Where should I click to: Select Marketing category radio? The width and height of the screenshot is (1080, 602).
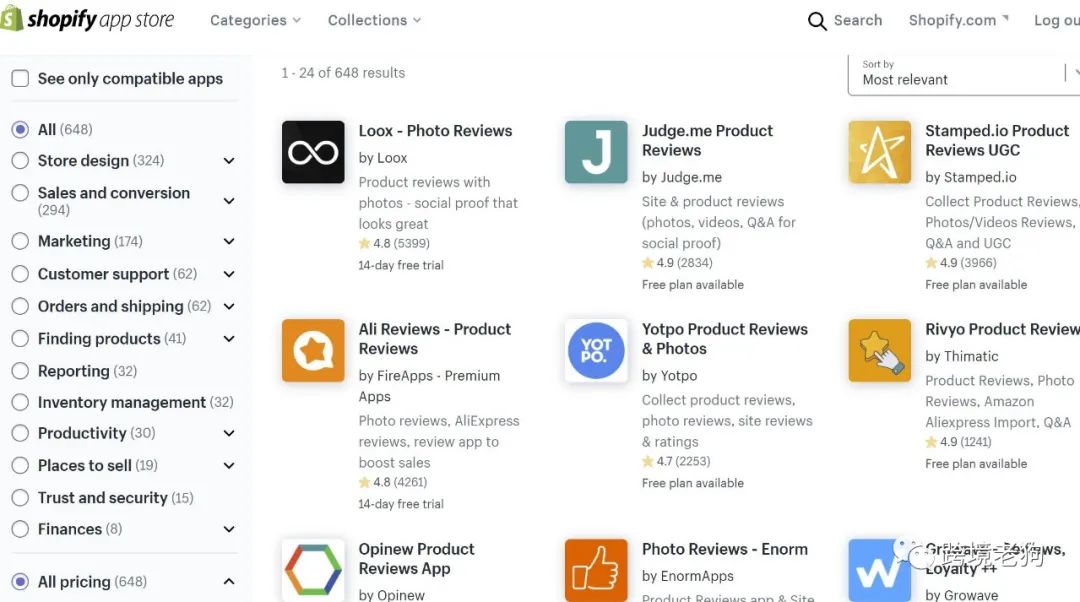tap(20, 241)
